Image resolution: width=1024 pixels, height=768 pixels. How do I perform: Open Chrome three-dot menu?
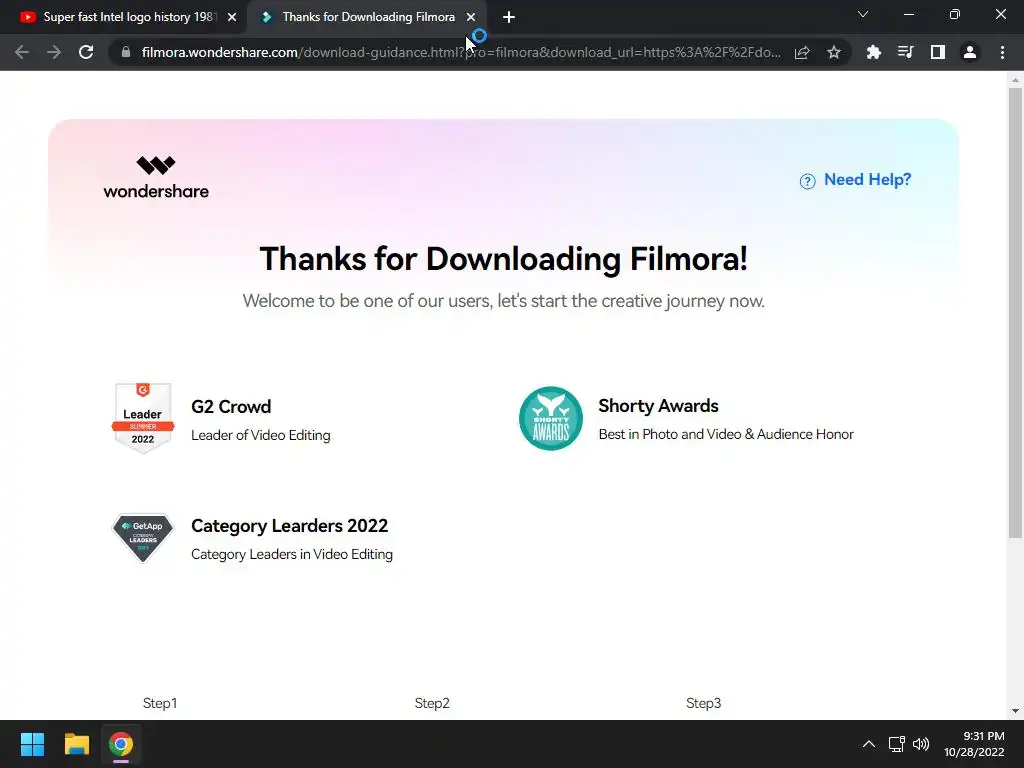click(x=1002, y=52)
